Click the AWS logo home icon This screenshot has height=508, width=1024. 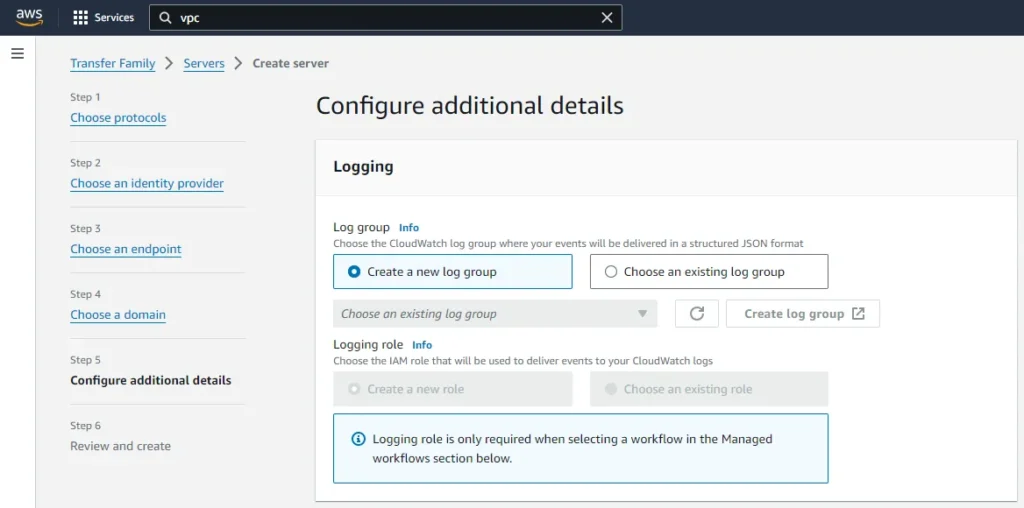pos(29,17)
